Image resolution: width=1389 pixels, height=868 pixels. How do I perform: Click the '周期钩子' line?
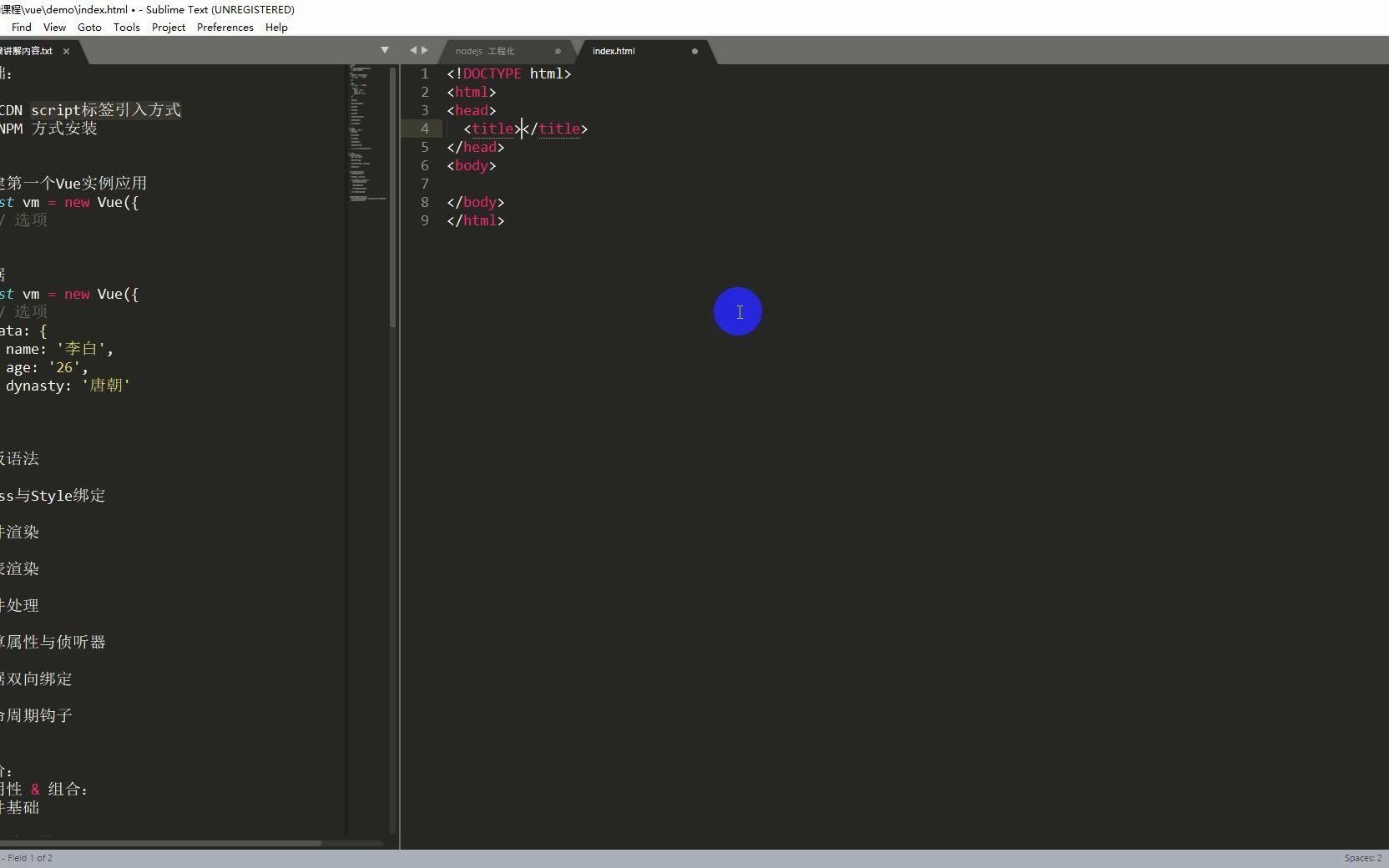coord(36,716)
